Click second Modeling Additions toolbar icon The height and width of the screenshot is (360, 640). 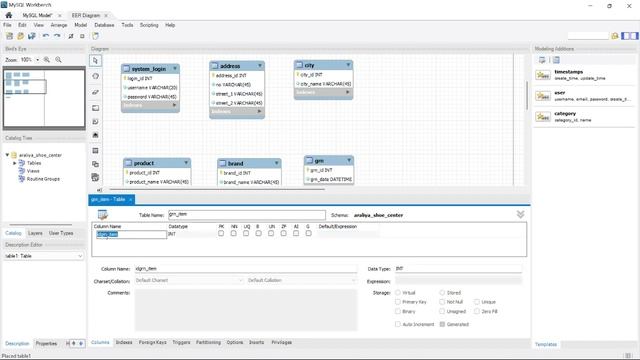click(556, 60)
